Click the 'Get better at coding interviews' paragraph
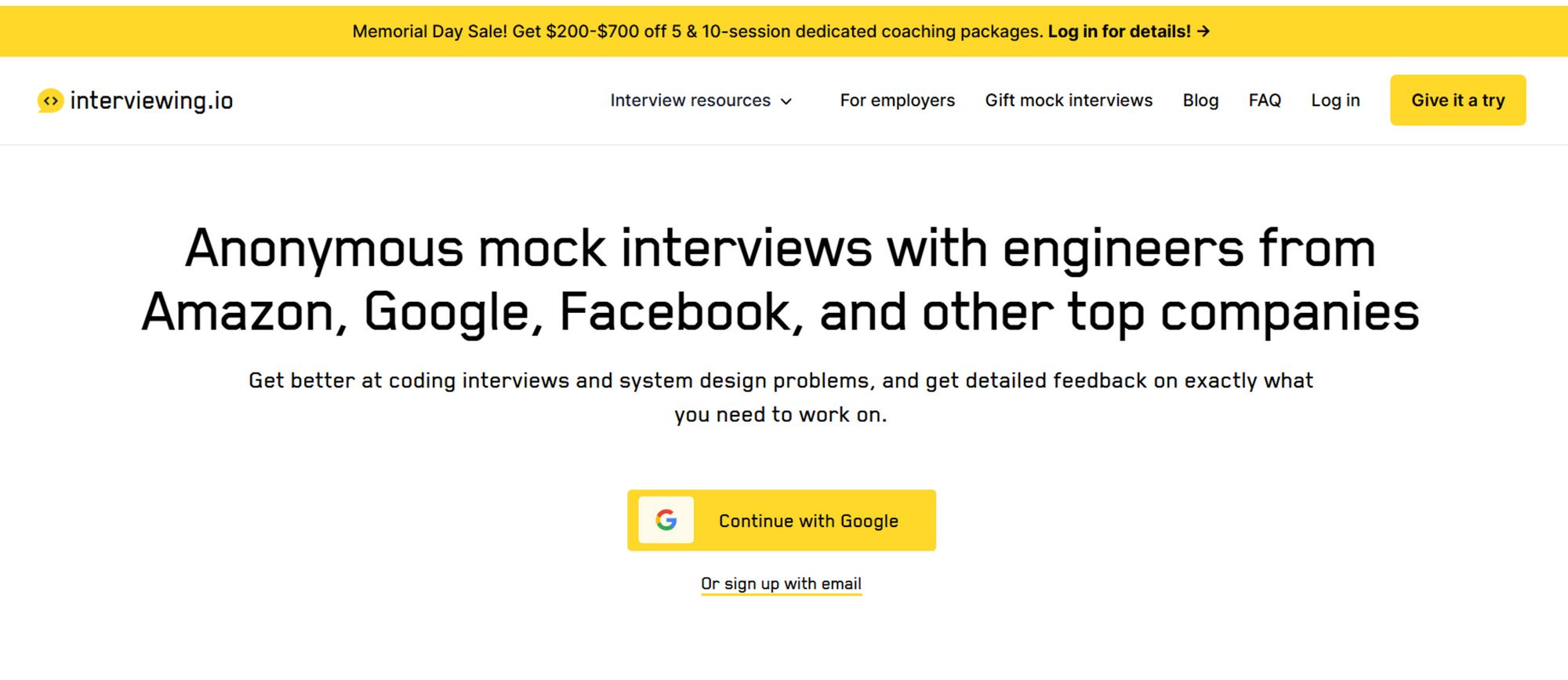Image resolution: width=1568 pixels, height=680 pixels. click(x=780, y=380)
